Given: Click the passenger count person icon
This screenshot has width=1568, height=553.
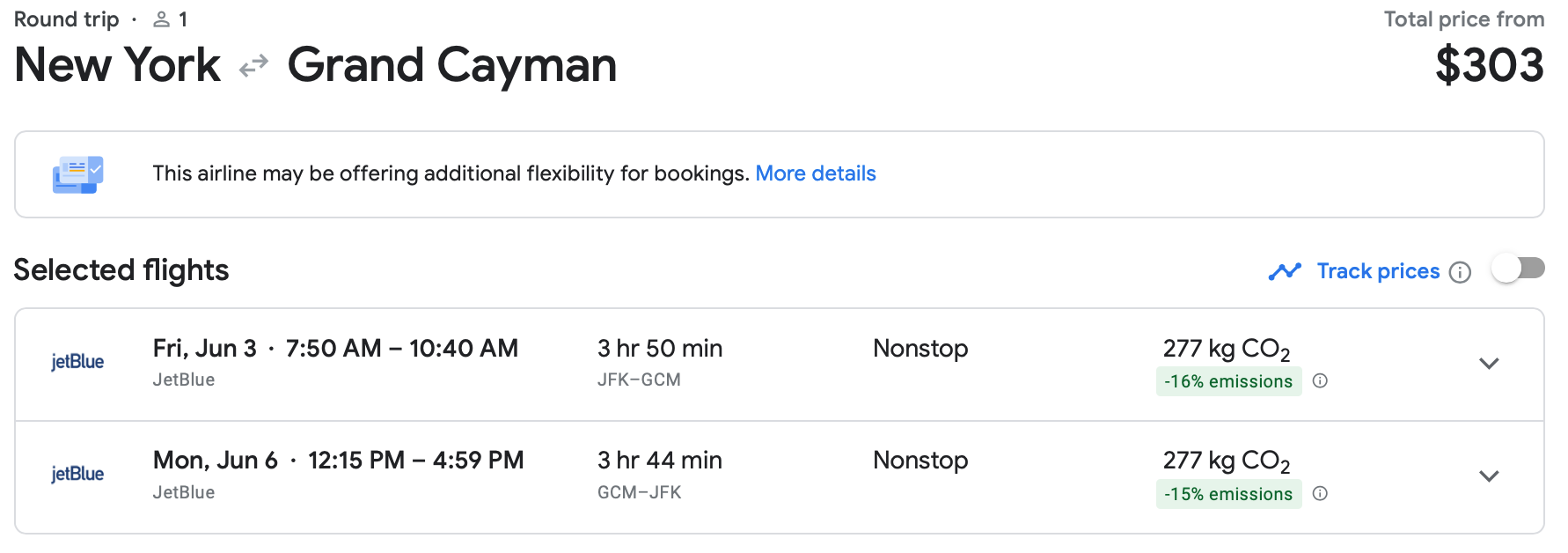Looking at the screenshot, I should click(x=161, y=19).
